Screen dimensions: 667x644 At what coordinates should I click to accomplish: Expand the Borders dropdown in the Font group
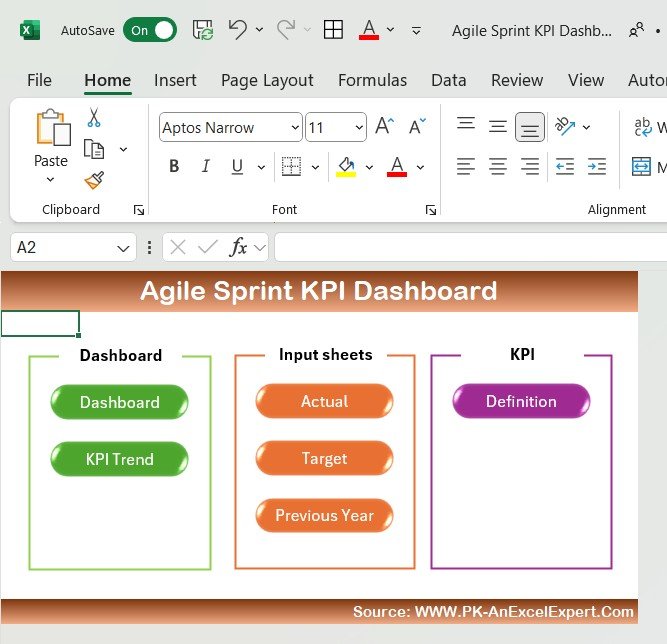[x=315, y=167]
